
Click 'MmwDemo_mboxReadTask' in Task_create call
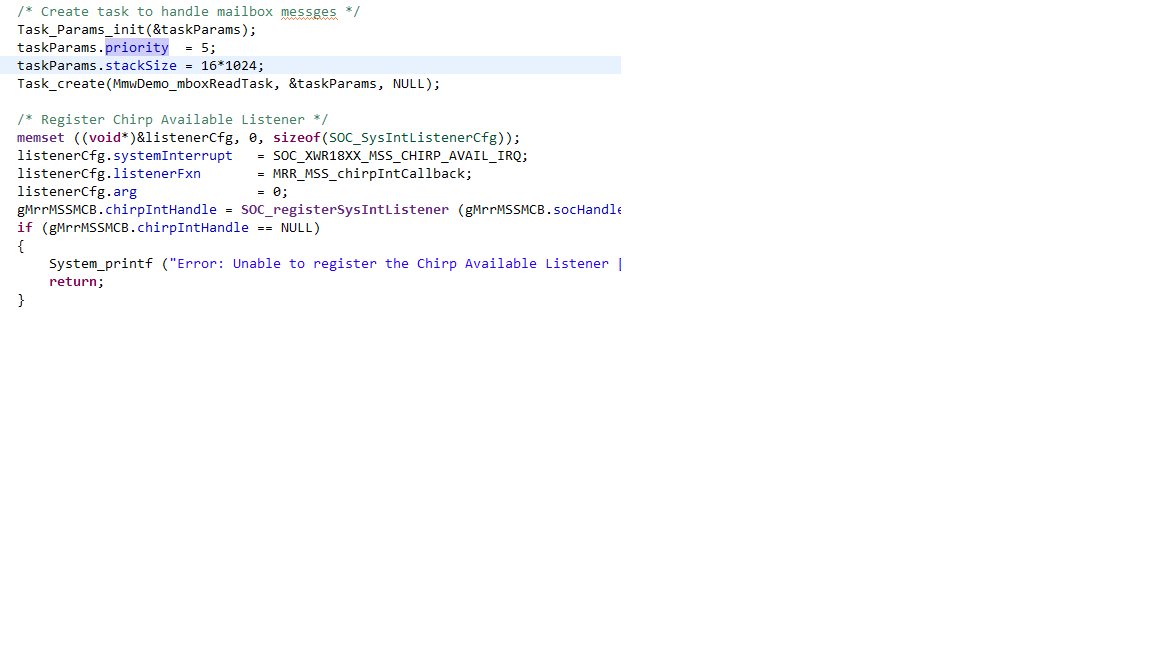point(193,84)
